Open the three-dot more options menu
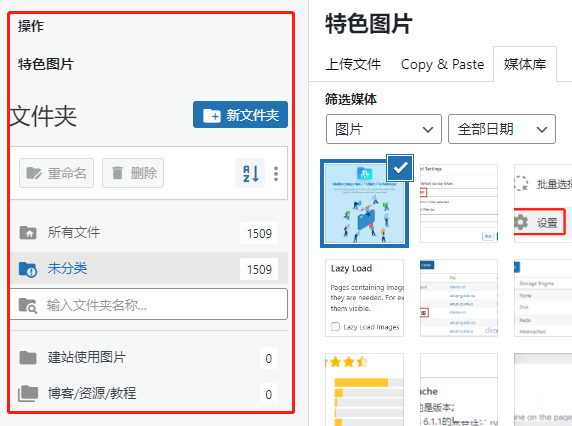This screenshot has height=426, width=572. (276, 174)
